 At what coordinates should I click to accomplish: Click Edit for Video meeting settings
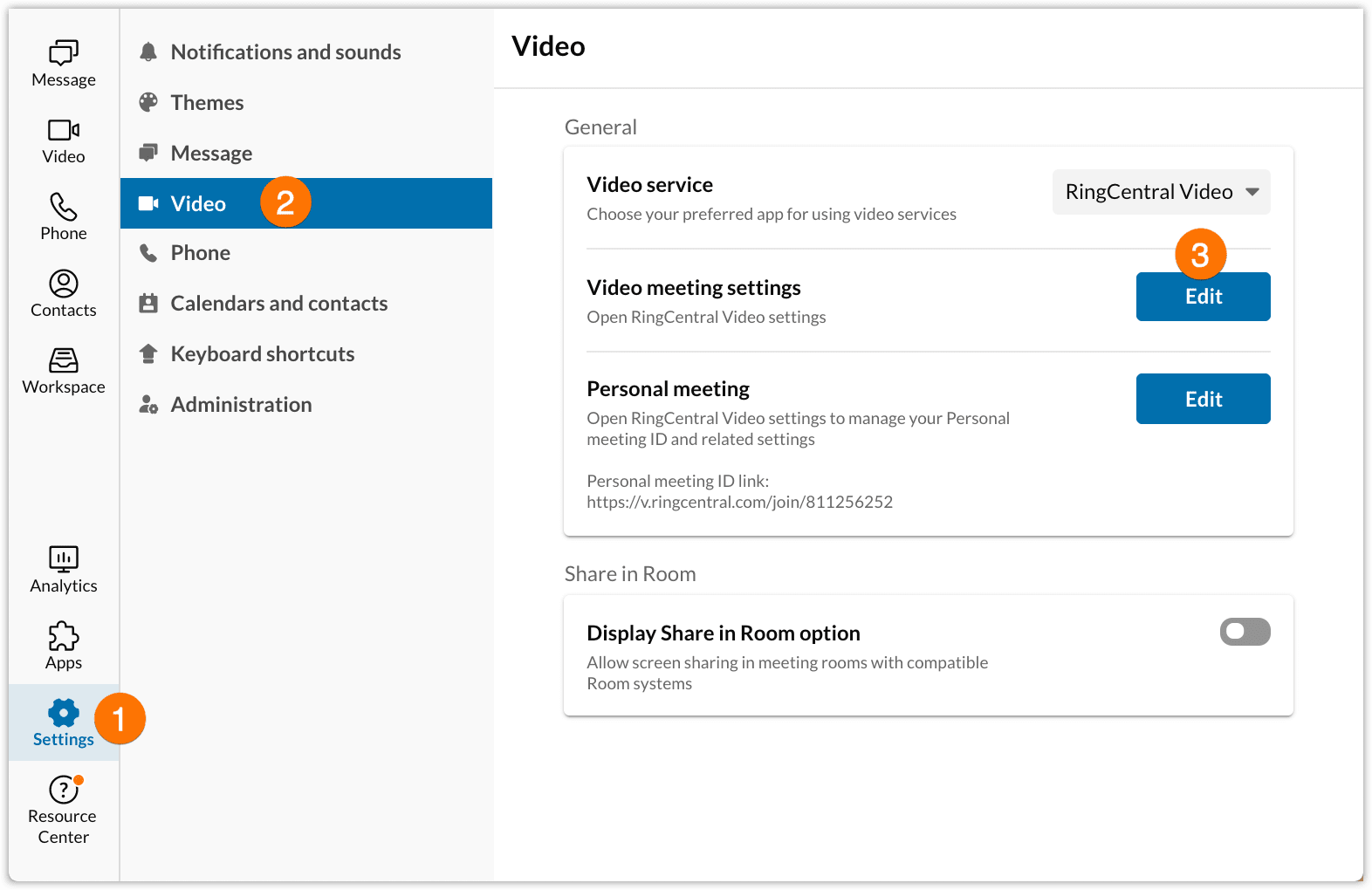[x=1203, y=297]
